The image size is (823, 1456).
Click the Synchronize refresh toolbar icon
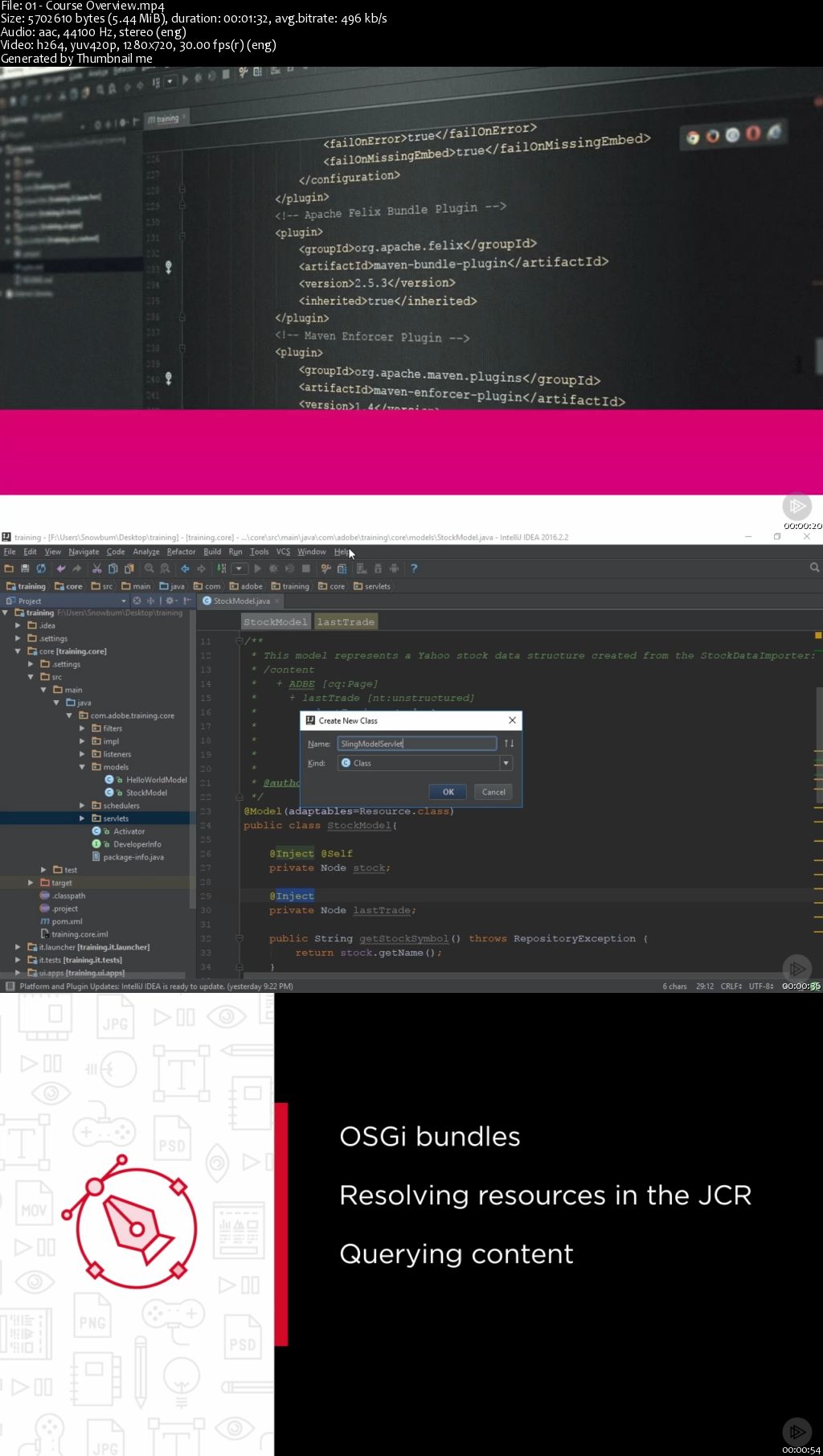[x=41, y=568]
